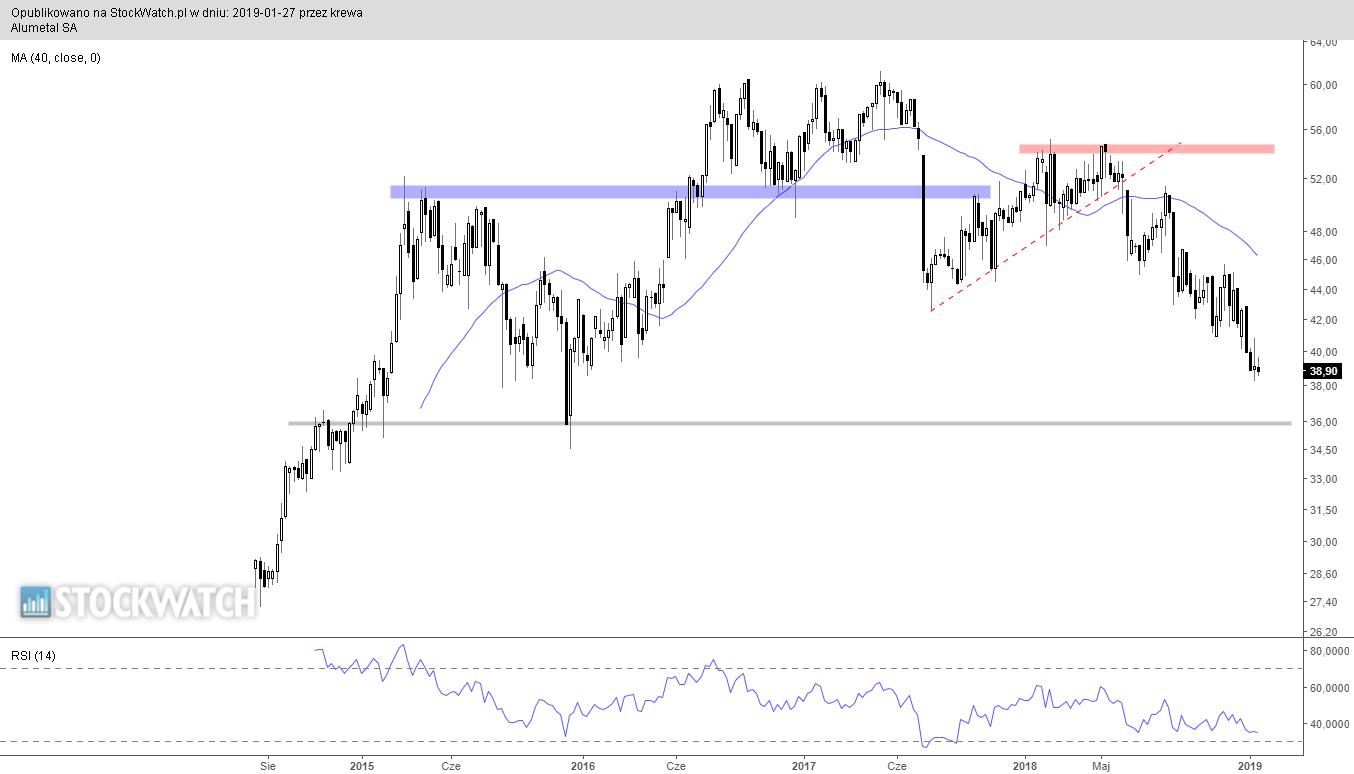Screen dimensions: 1354x774
Task: Select the MA (40, close, 0) indicator label
Action: point(56,58)
